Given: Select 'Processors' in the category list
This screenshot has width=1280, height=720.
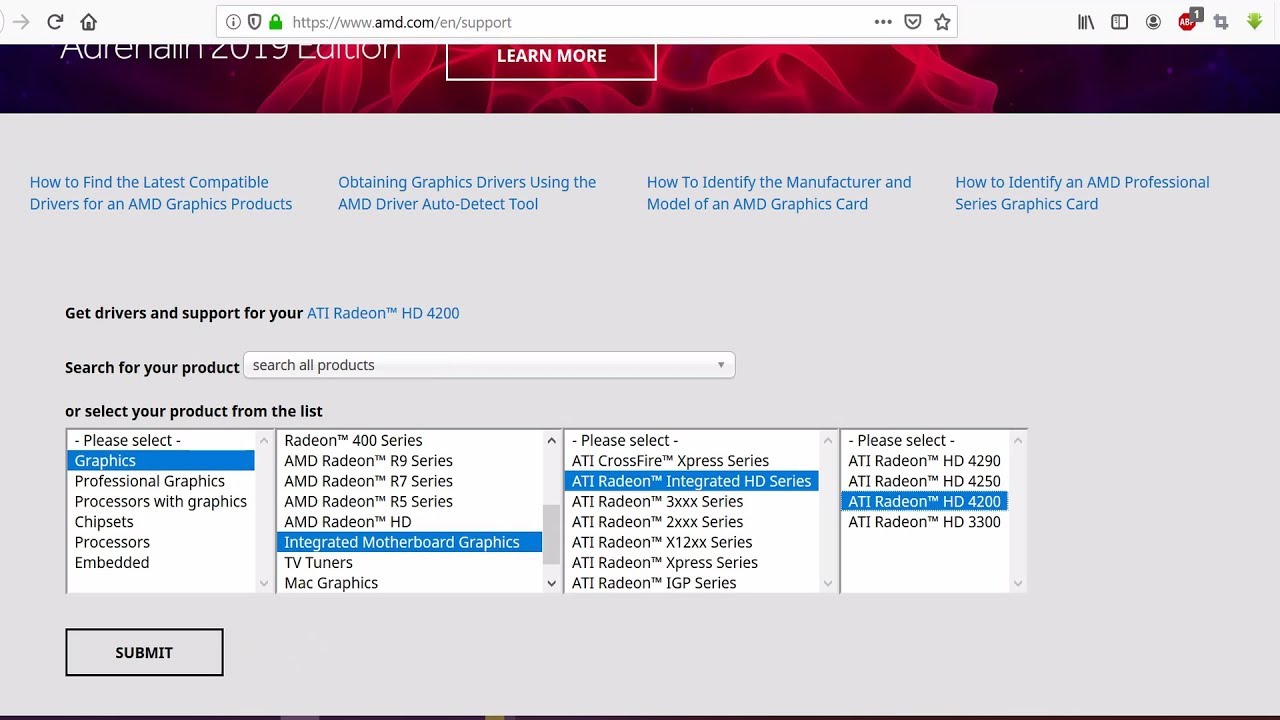Looking at the screenshot, I should point(161,542).
